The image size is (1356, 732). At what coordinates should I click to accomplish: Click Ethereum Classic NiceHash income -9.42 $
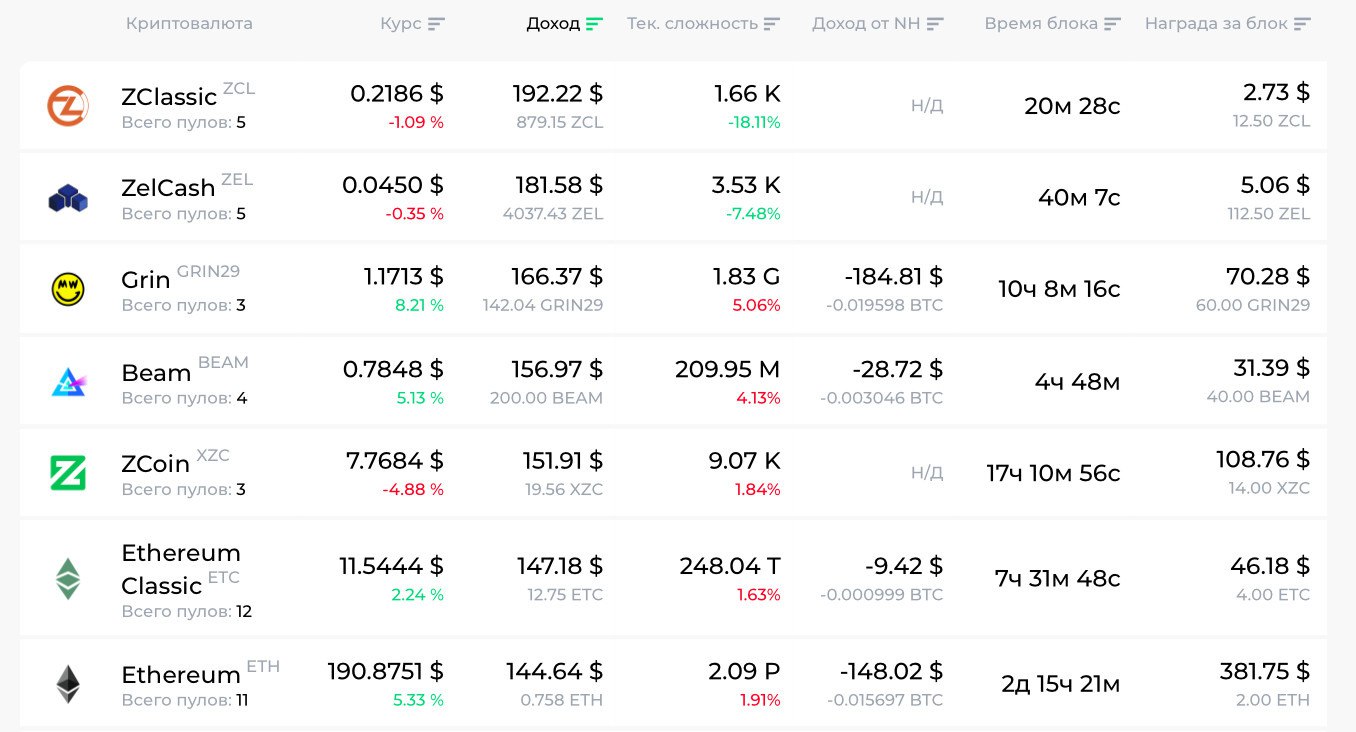pos(904,567)
